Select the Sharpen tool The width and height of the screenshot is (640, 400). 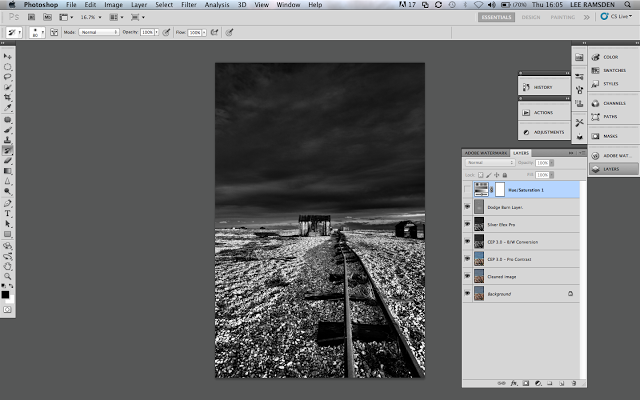7,181
